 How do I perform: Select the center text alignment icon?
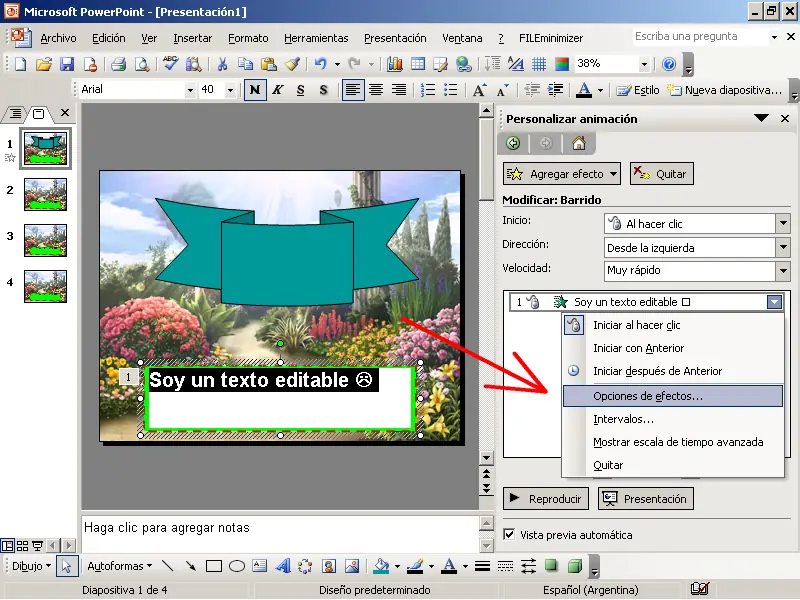[376, 90]
